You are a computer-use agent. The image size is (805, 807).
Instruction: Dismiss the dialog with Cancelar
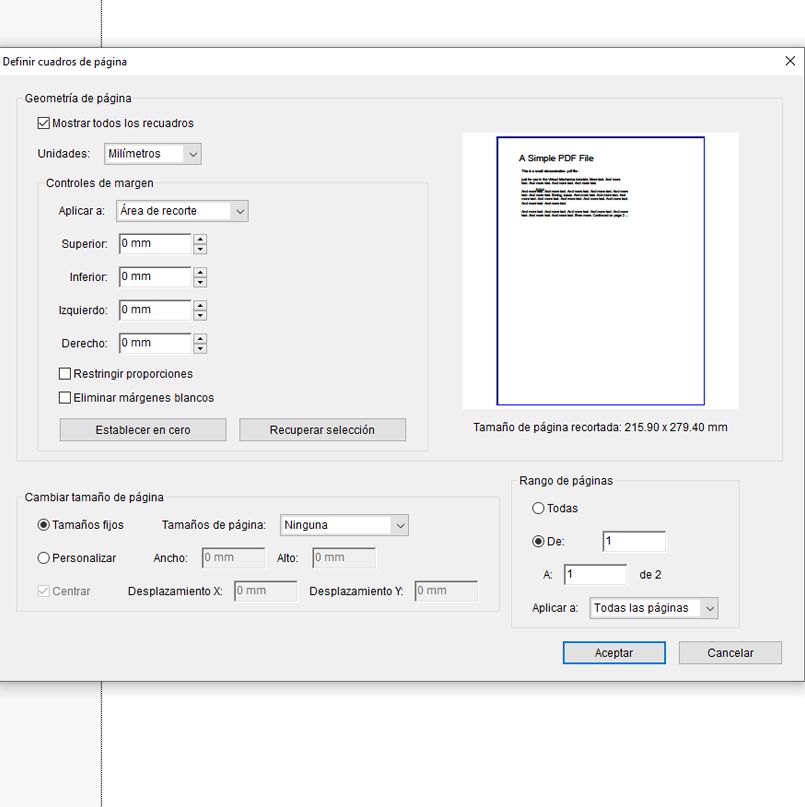coord(730,652)
